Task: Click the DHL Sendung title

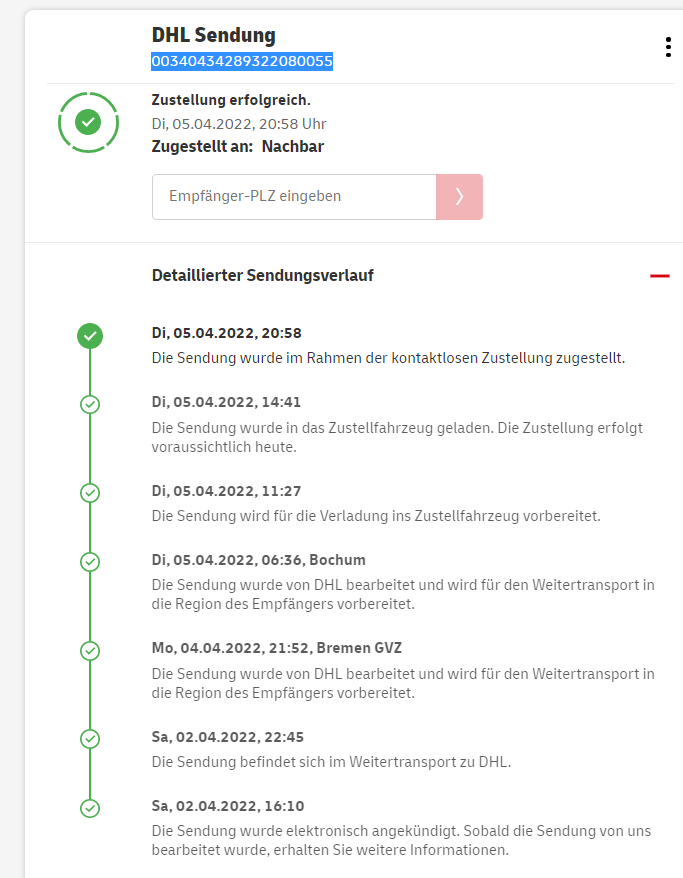Action: [x=214, y=36]
